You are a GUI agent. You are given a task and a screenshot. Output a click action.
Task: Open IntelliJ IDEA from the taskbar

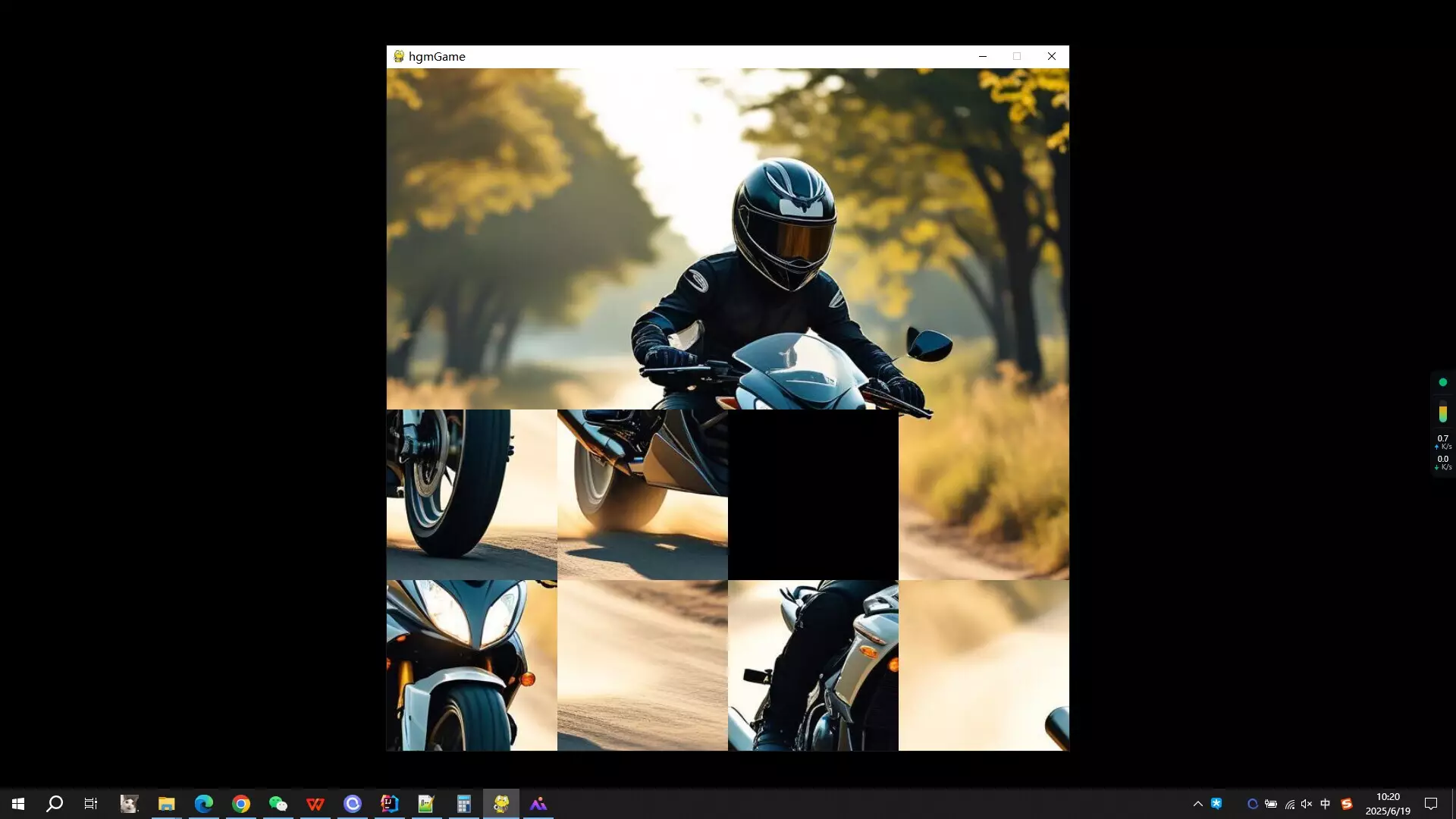(x=390, y=804)
